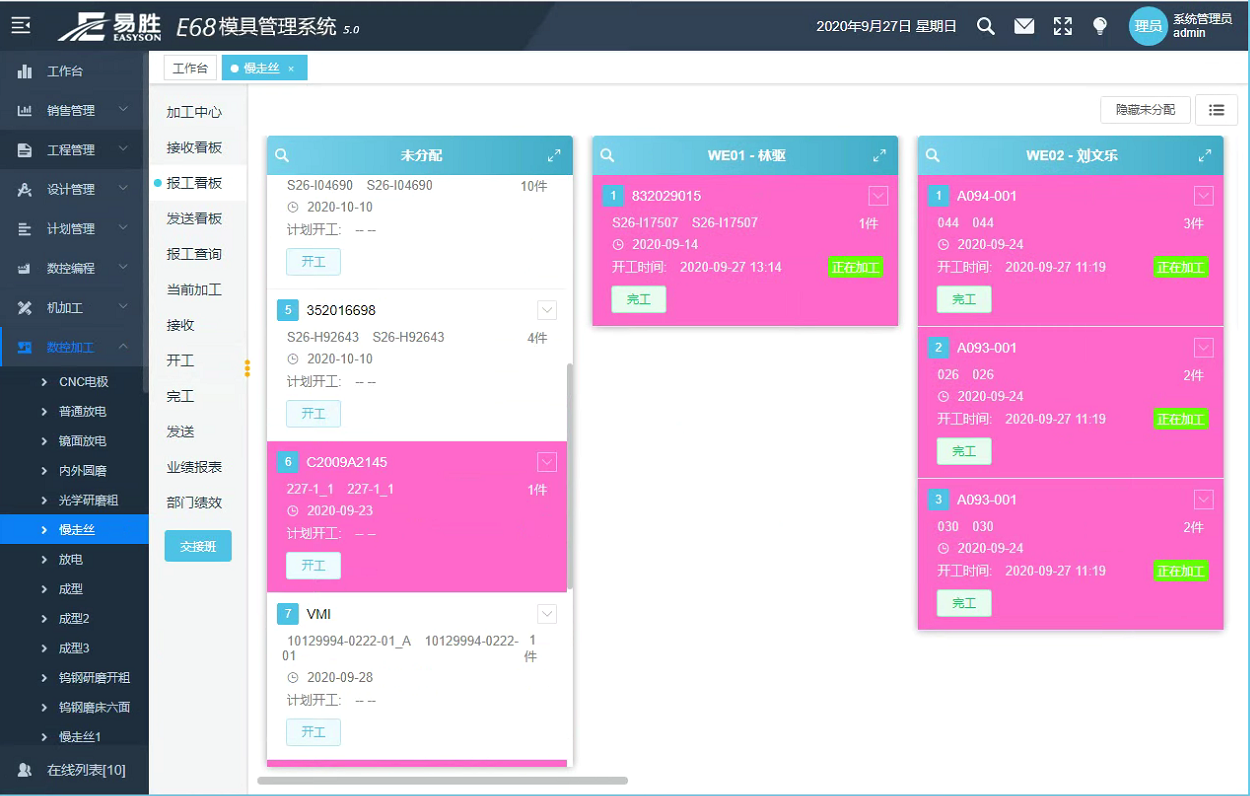Open 接收看板 submenu item
This screenshot has height=796, width=1250.
(194, 148)
